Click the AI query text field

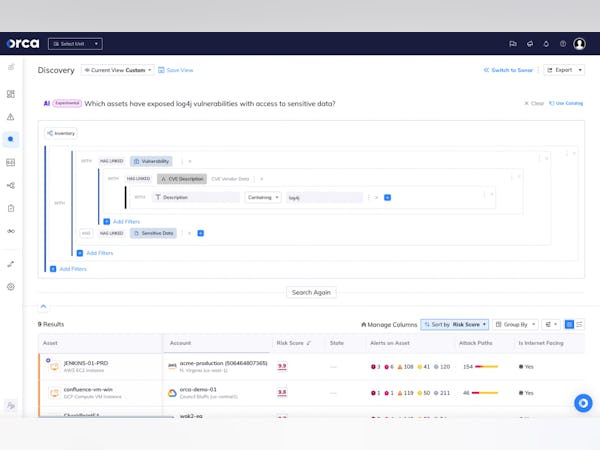click(x=210, y=104)
